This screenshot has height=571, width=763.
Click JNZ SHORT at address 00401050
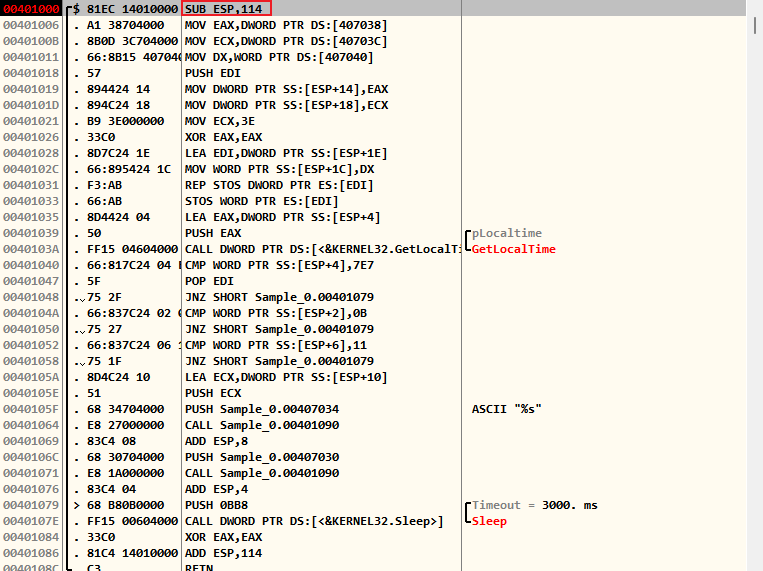pos(279,329)
